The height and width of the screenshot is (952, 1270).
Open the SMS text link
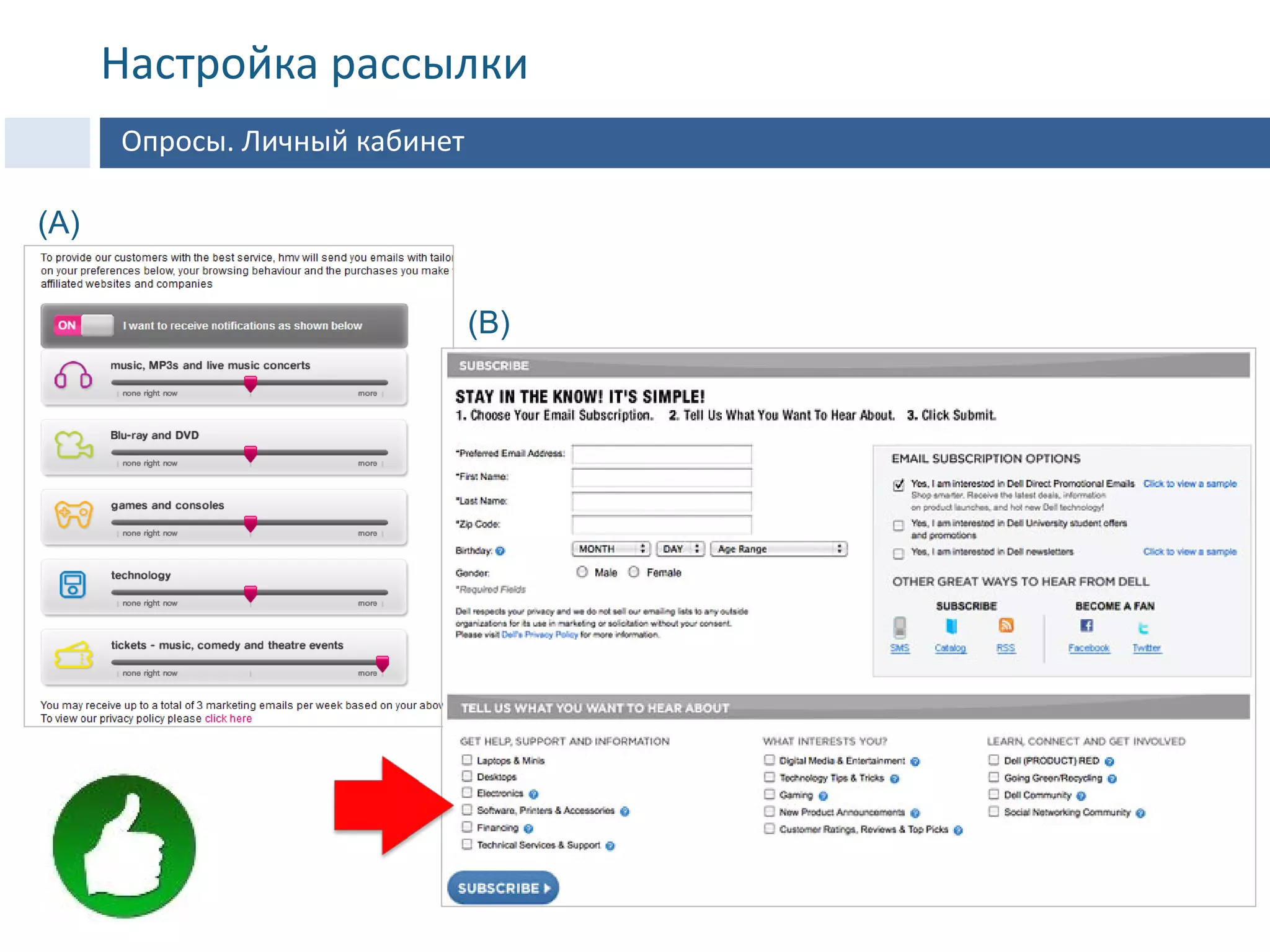pyautogui.click(x=900, y=648)
